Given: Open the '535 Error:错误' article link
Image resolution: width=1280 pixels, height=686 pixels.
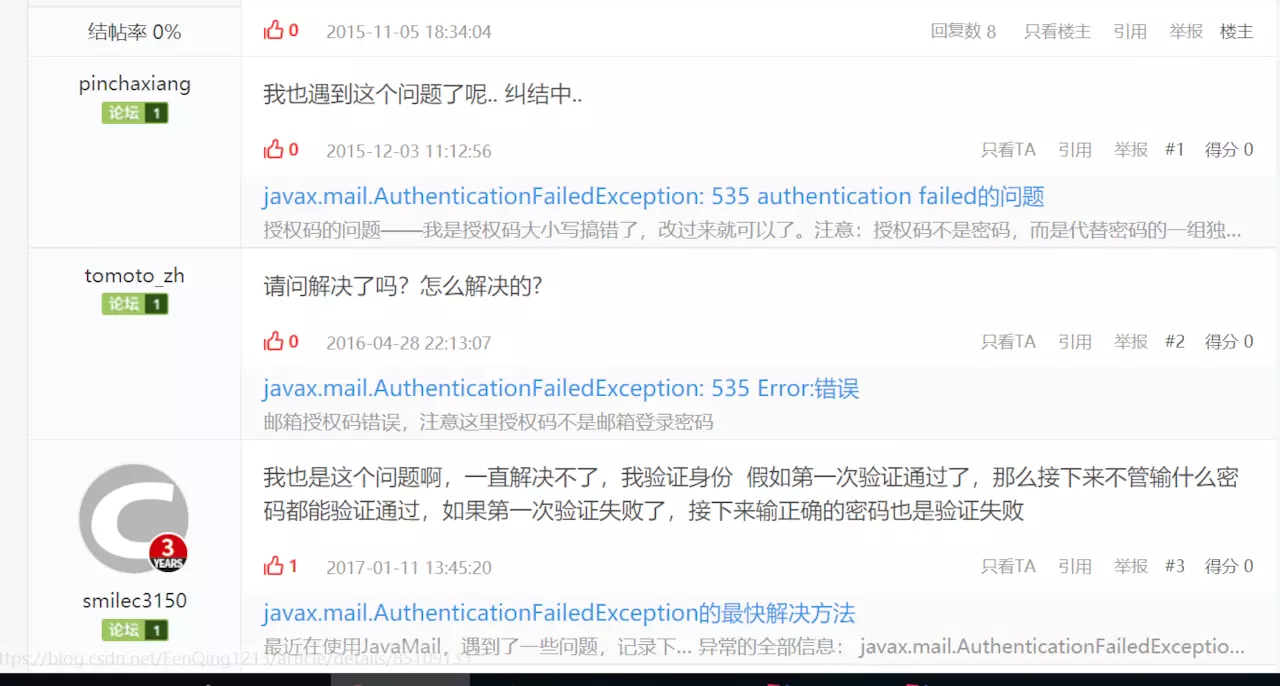Looking at the screenshot, I should tap(561, 388).
